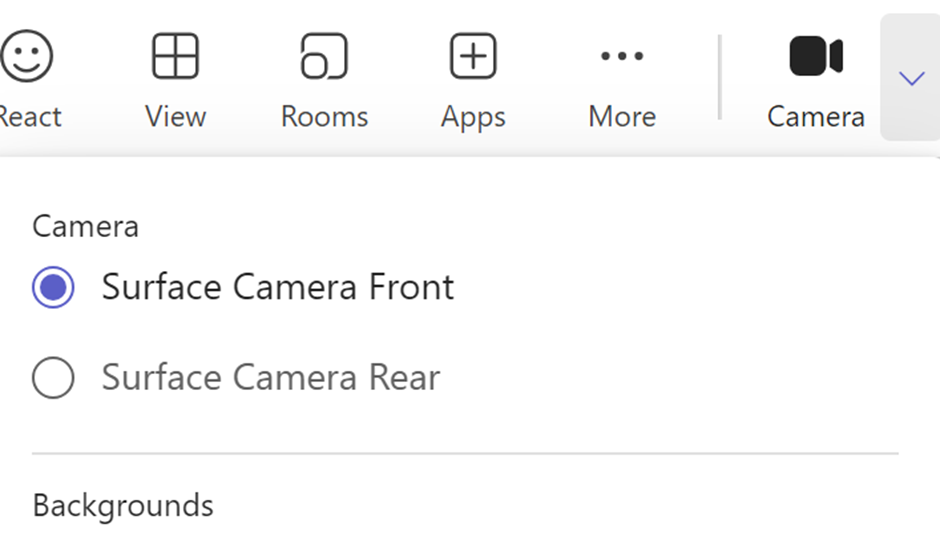Click the Apps plus-in-square icon
The width and height of the screenshot is (940, 544).
point(473,56)
